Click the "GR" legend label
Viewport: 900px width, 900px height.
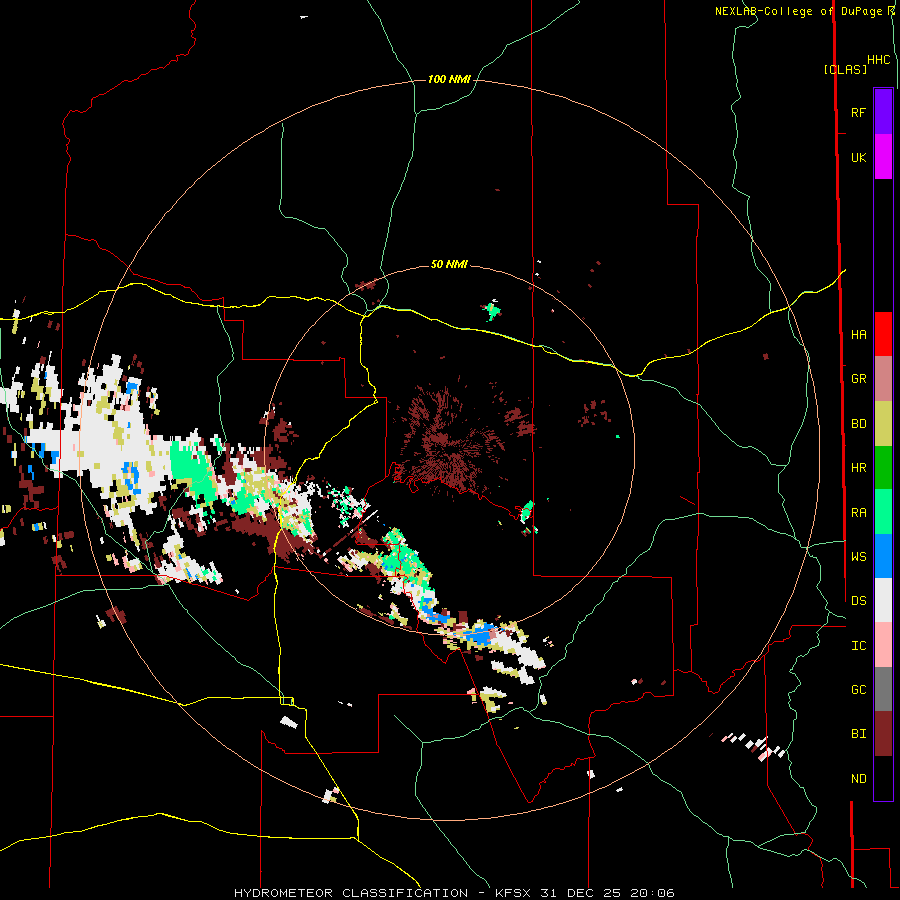pos(858,379)
